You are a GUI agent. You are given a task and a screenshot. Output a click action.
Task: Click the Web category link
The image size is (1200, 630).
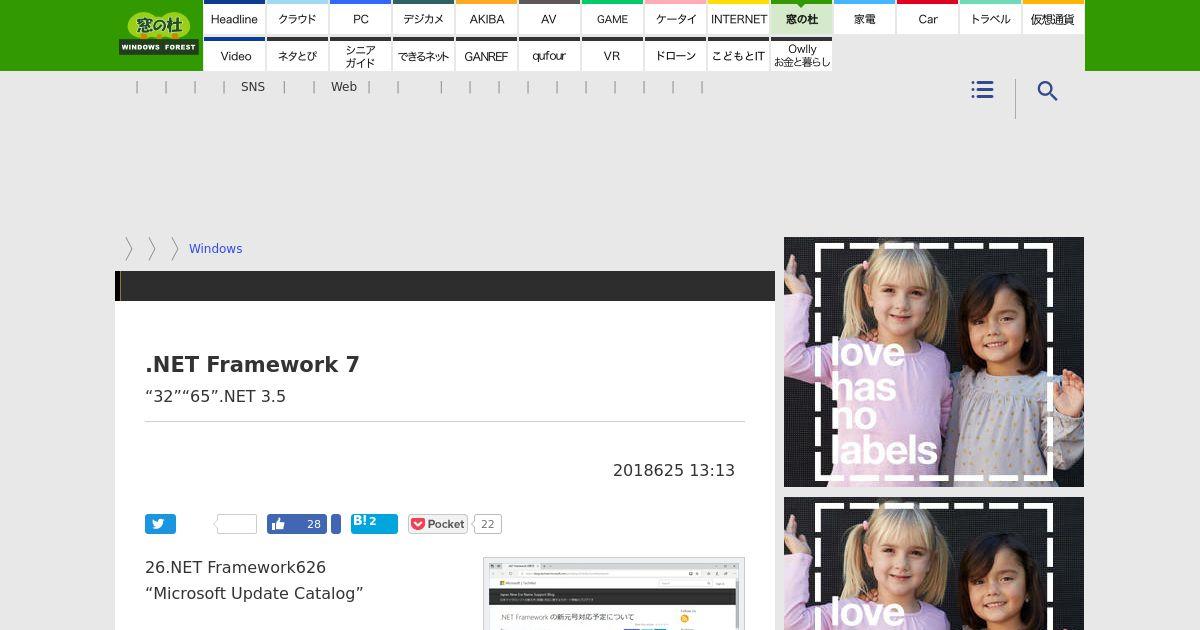pyautogui.click(x=344, y=87)
